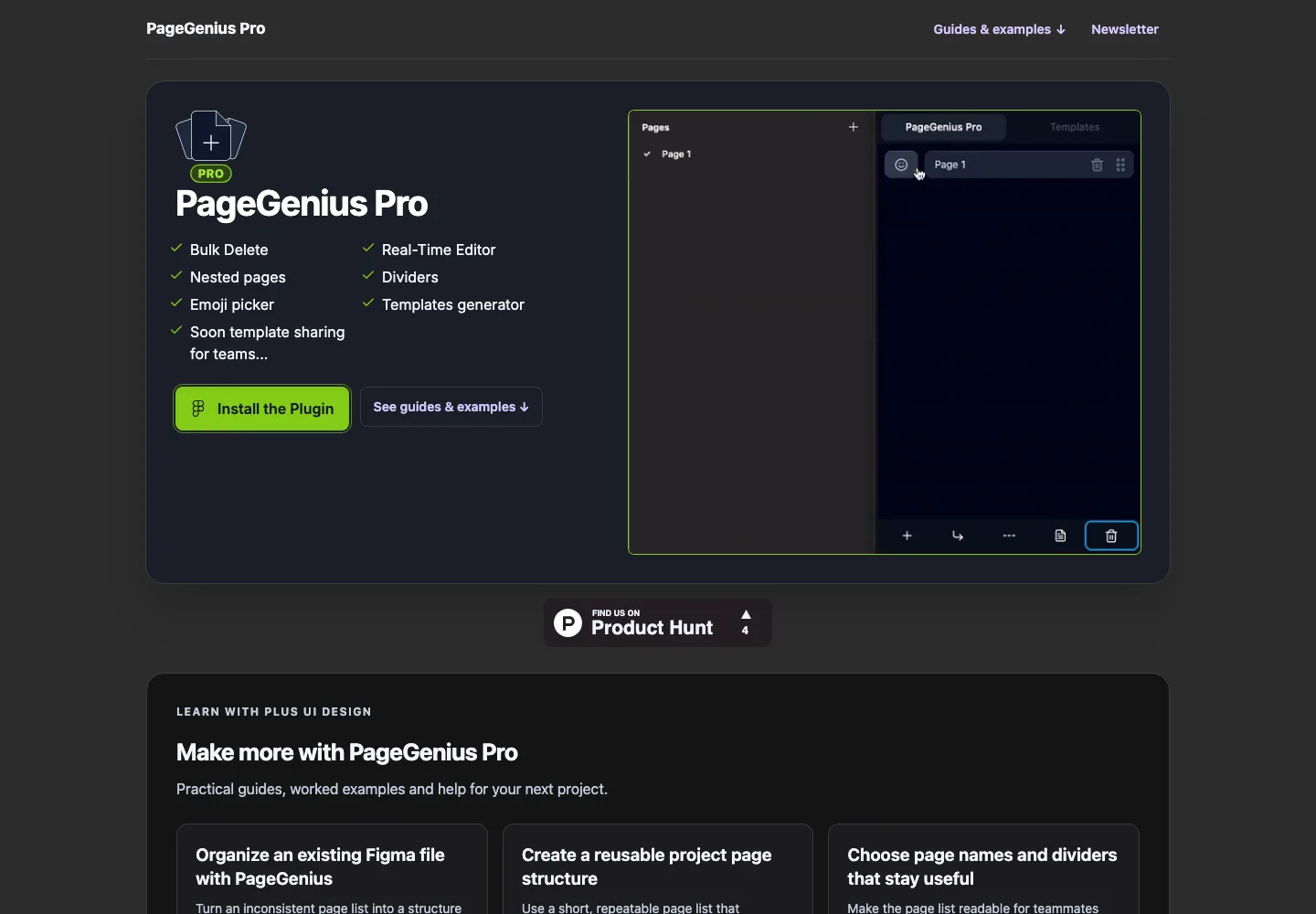
Task: Click the highlighted bulk delete trash button
Action: [1112, 536]
